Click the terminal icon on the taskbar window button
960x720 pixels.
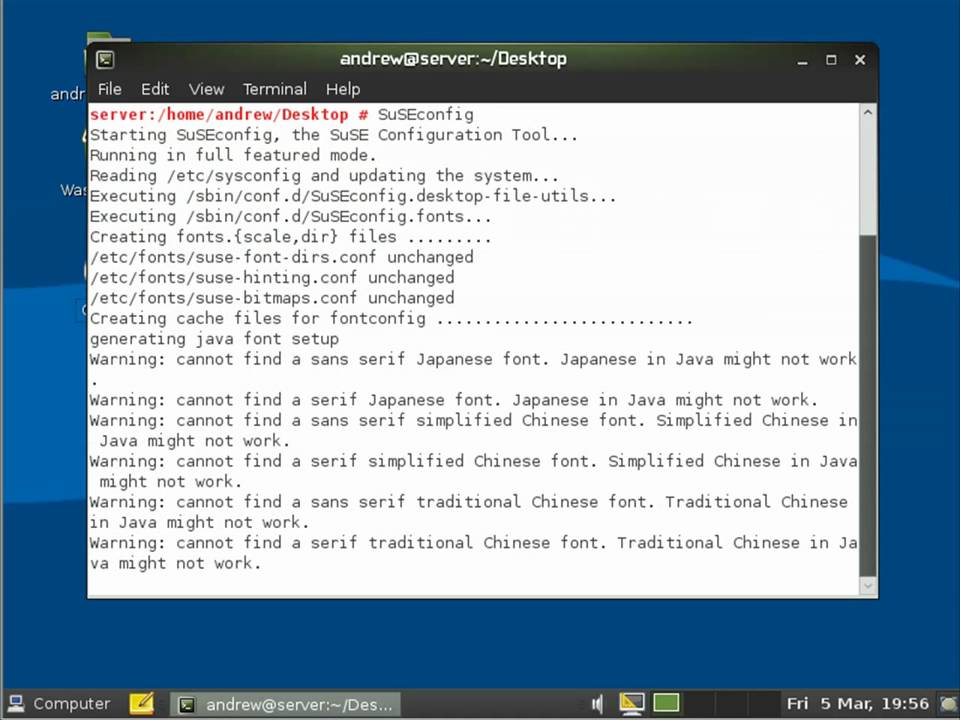coord(186,705)
